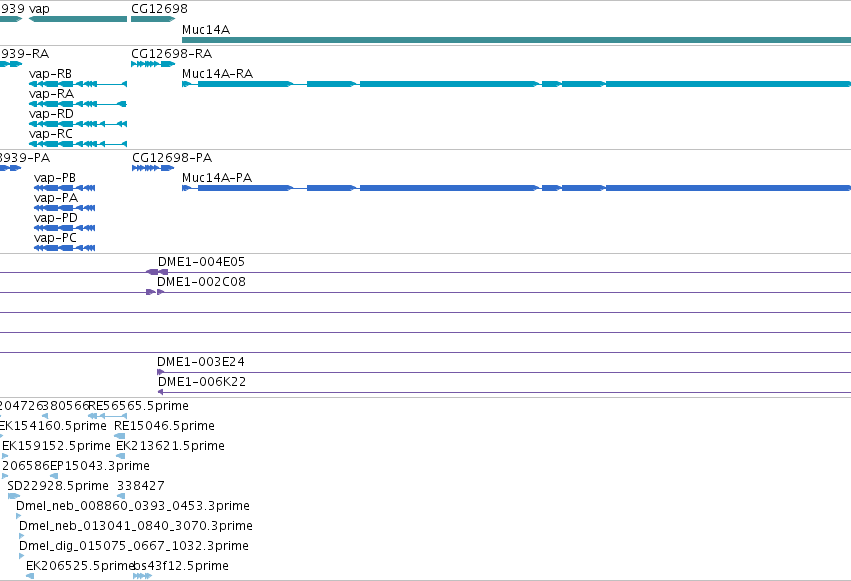Image resolution: width=851 pixels, height=581 pixels.
Task: Click the Muc14A-PA label text
Action: 217,178
